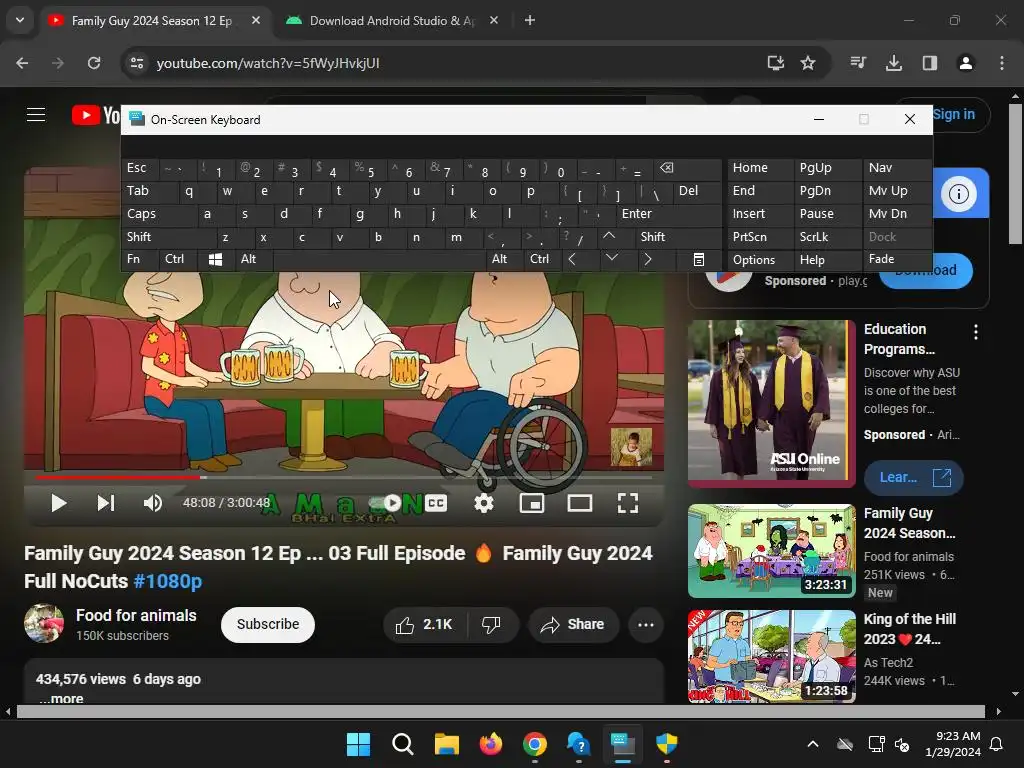Image resolution: width=1024 pixels, height=768 pixels.
Task: Open Chrome three-dot menu
Action: (1001, 63)
